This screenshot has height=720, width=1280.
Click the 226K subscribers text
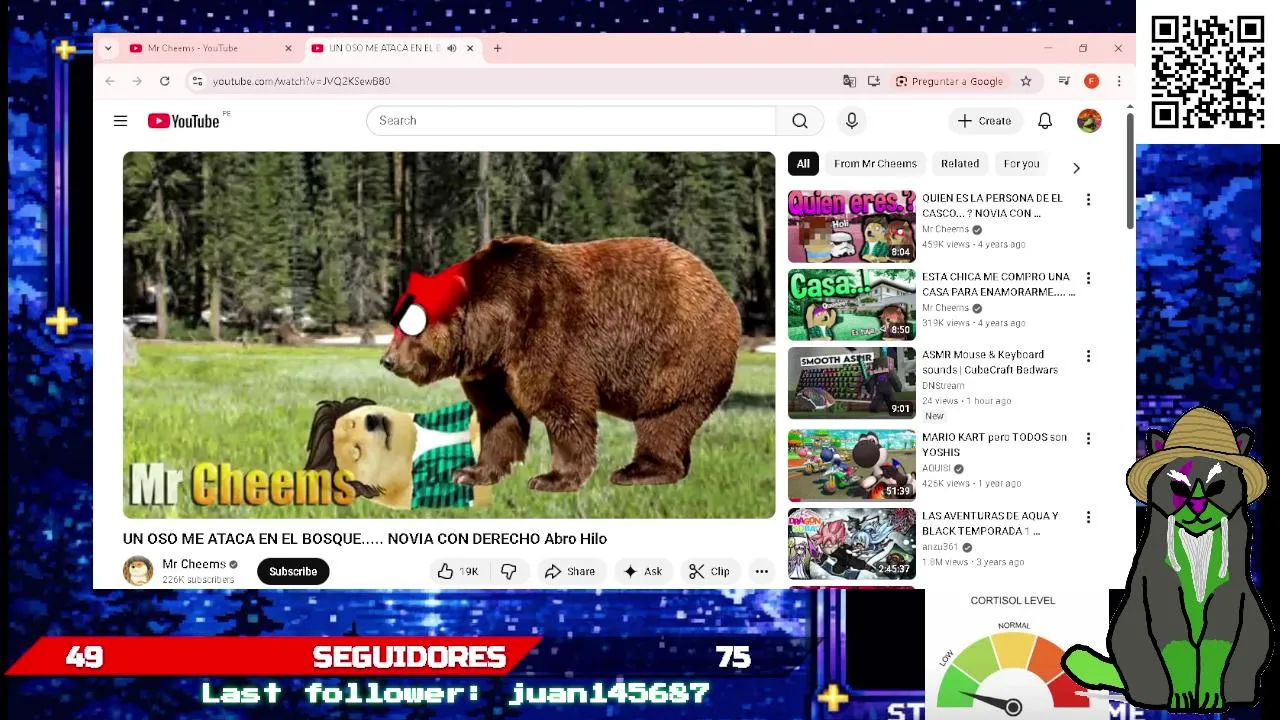(x=198, y=580)
